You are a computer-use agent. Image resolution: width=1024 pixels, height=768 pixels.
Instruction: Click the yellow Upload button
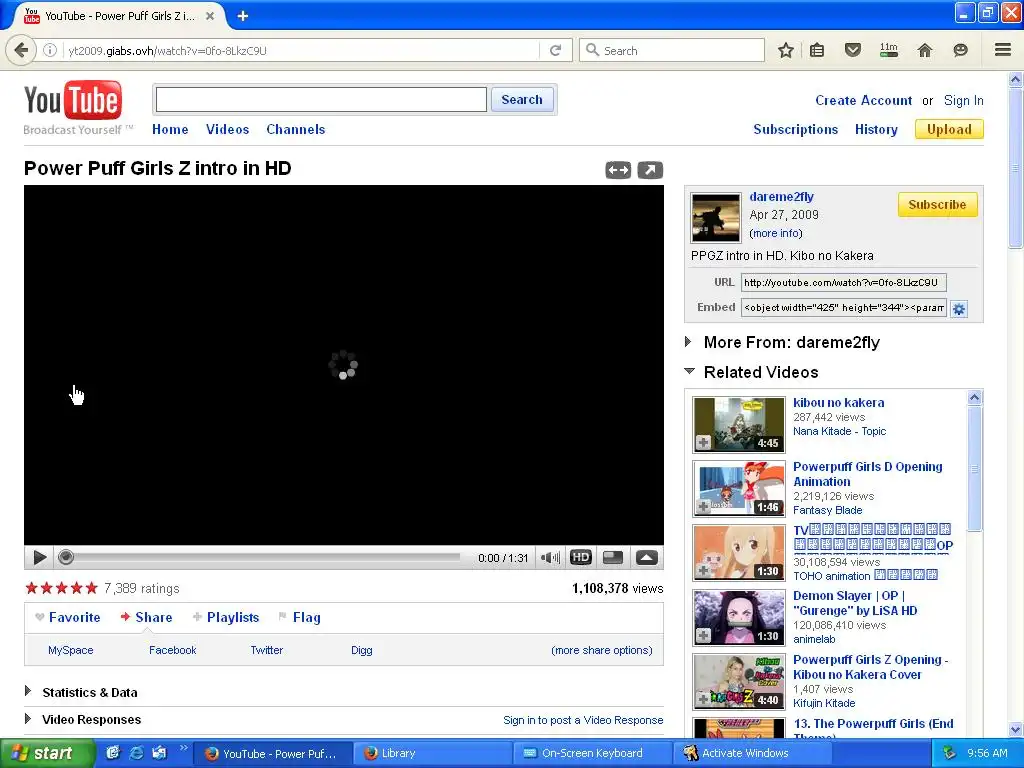tap(949, 129)
